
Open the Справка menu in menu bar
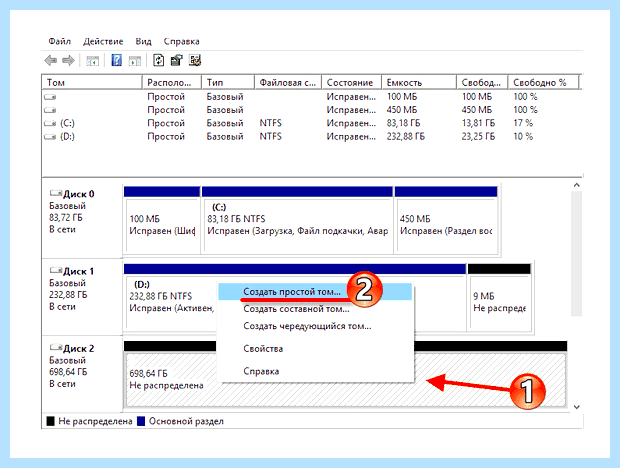click(x=181, y=41)
